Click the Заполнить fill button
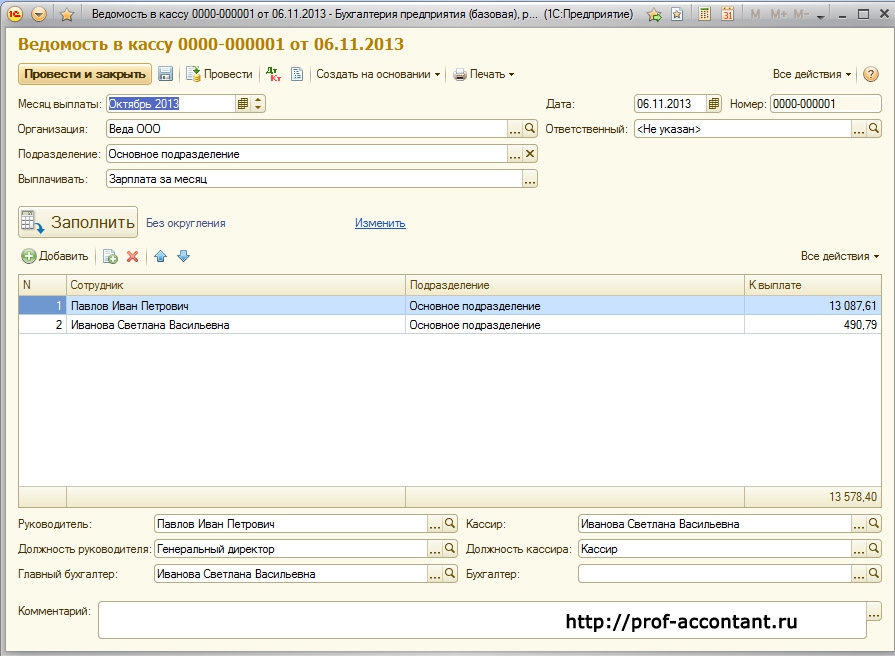 (x=78, y=222)
